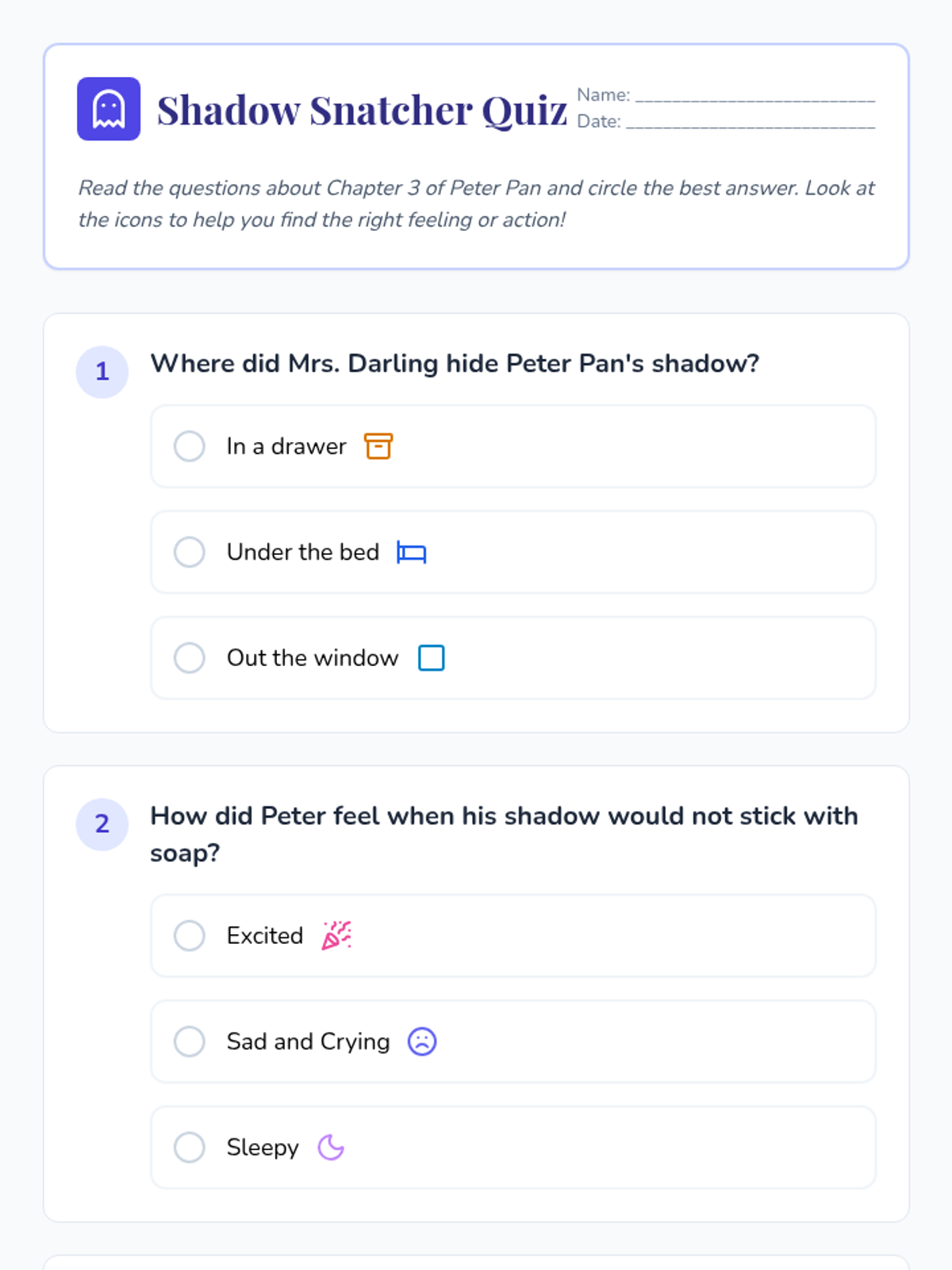Select the "In a drawer" radio button
The image size is (952, 1270).
coord(190,446)
